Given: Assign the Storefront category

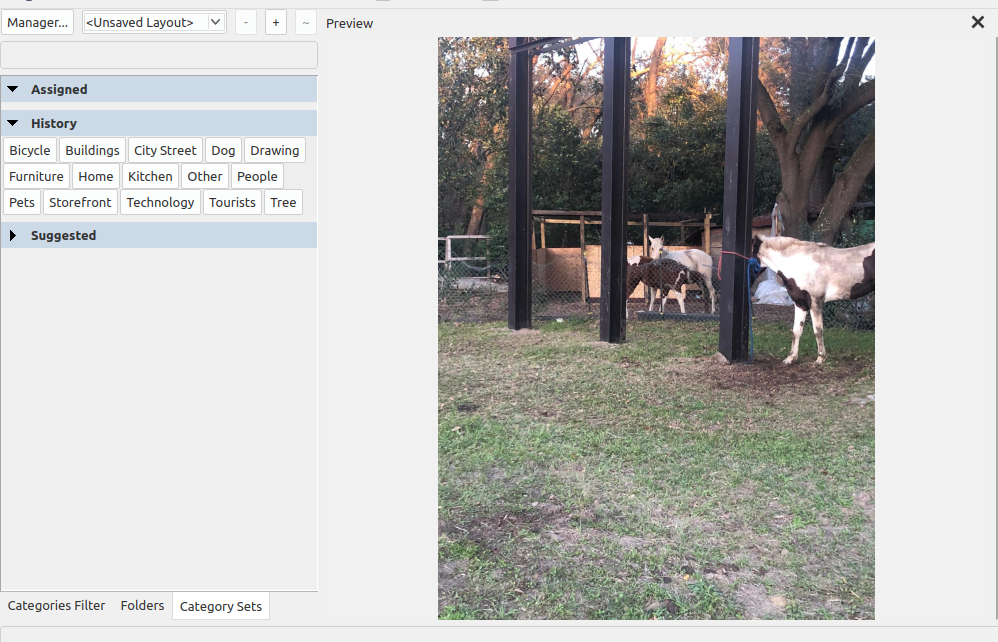Looking at the screenshot, I should tap(80, 202).
